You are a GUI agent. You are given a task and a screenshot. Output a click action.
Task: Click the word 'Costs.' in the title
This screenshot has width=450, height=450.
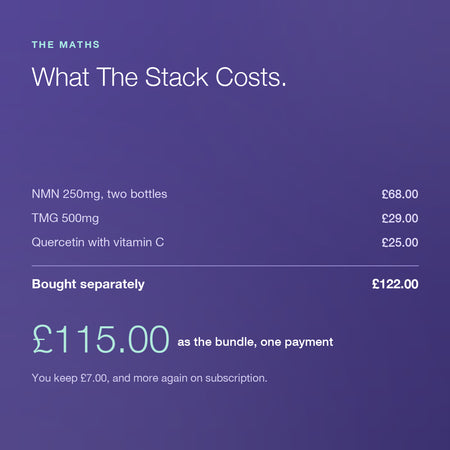(251, 77)
